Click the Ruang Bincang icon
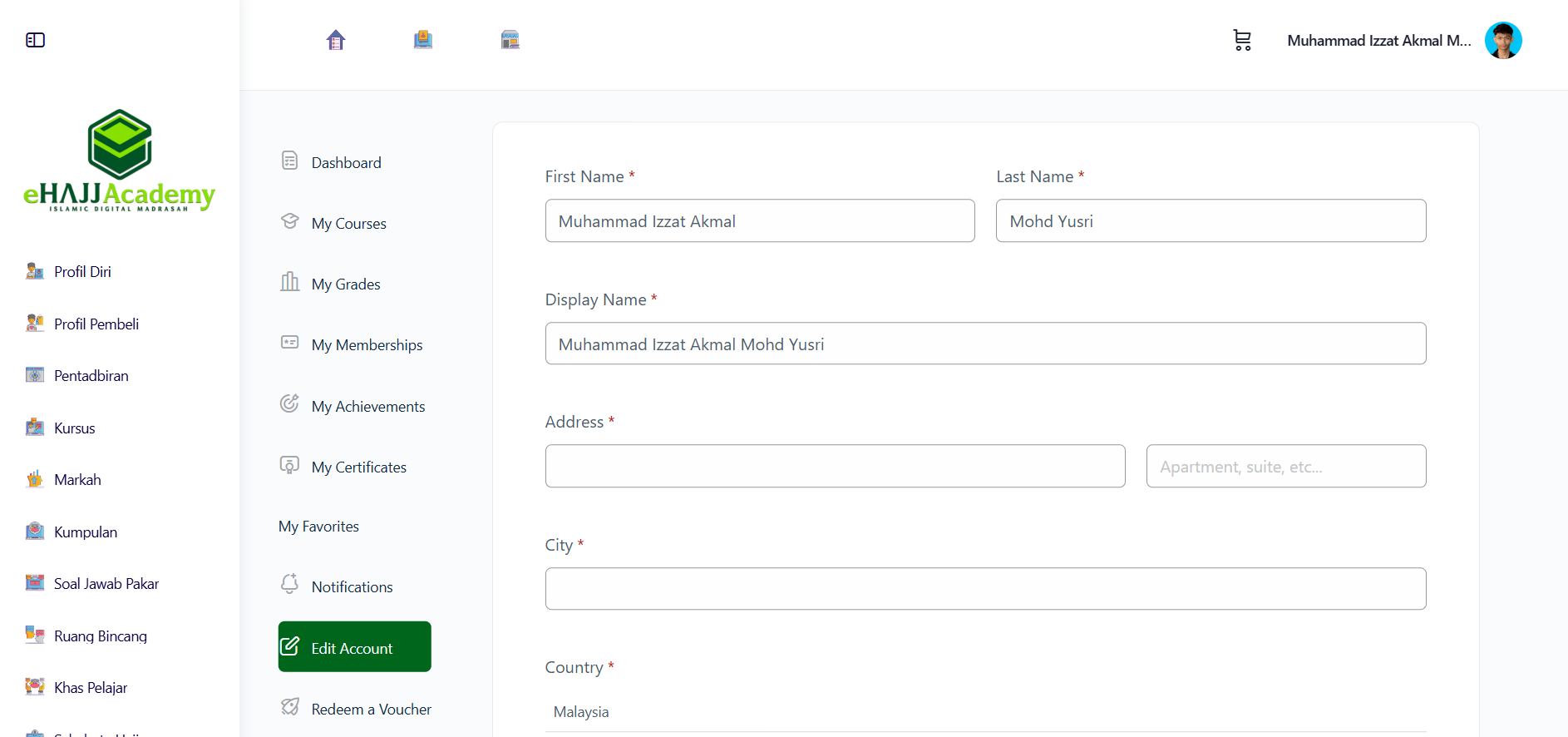Screen dimensions: 1568x737 (35, 636)
